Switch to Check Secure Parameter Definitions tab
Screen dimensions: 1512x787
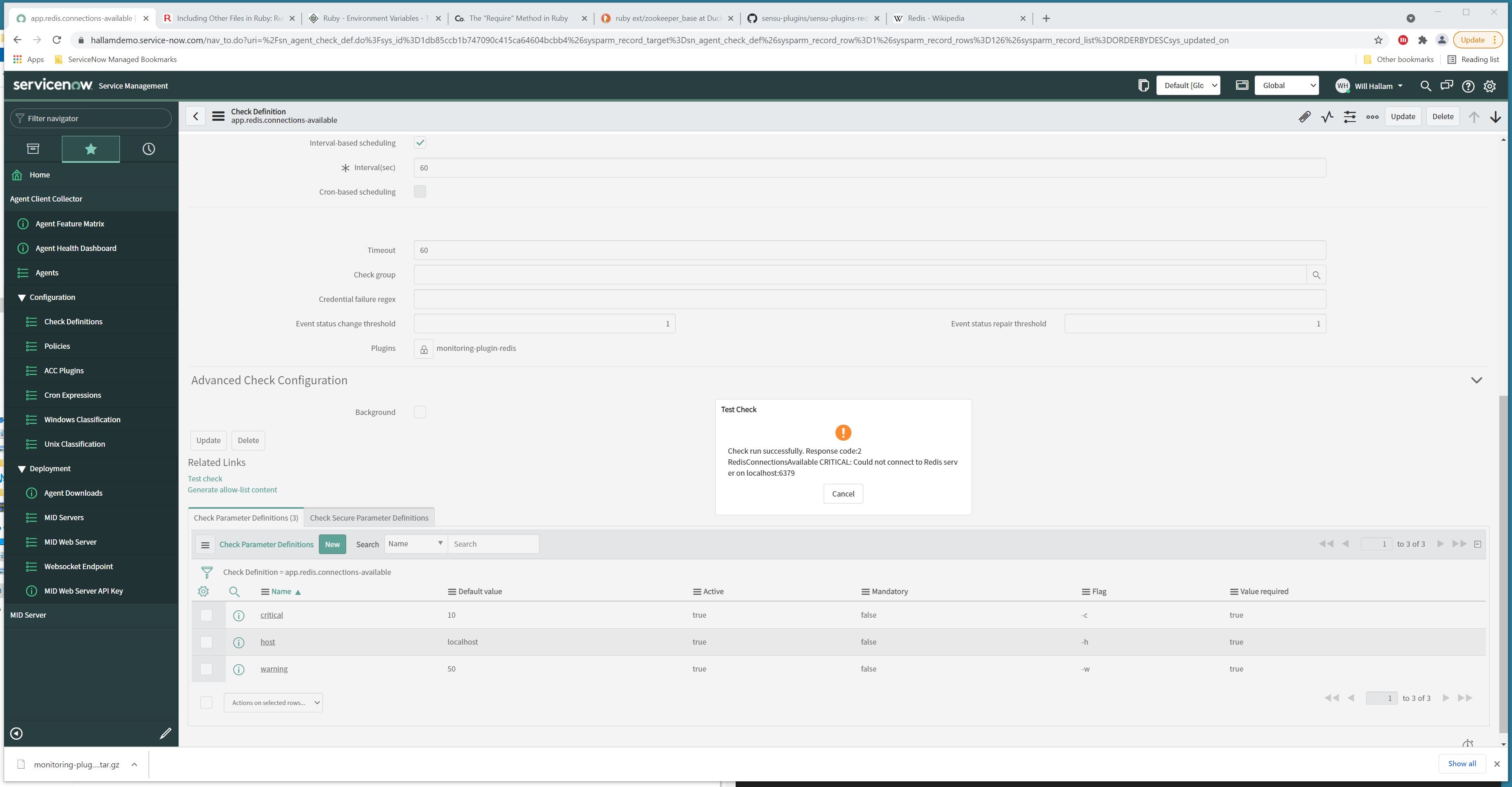(x=369, y=517)
